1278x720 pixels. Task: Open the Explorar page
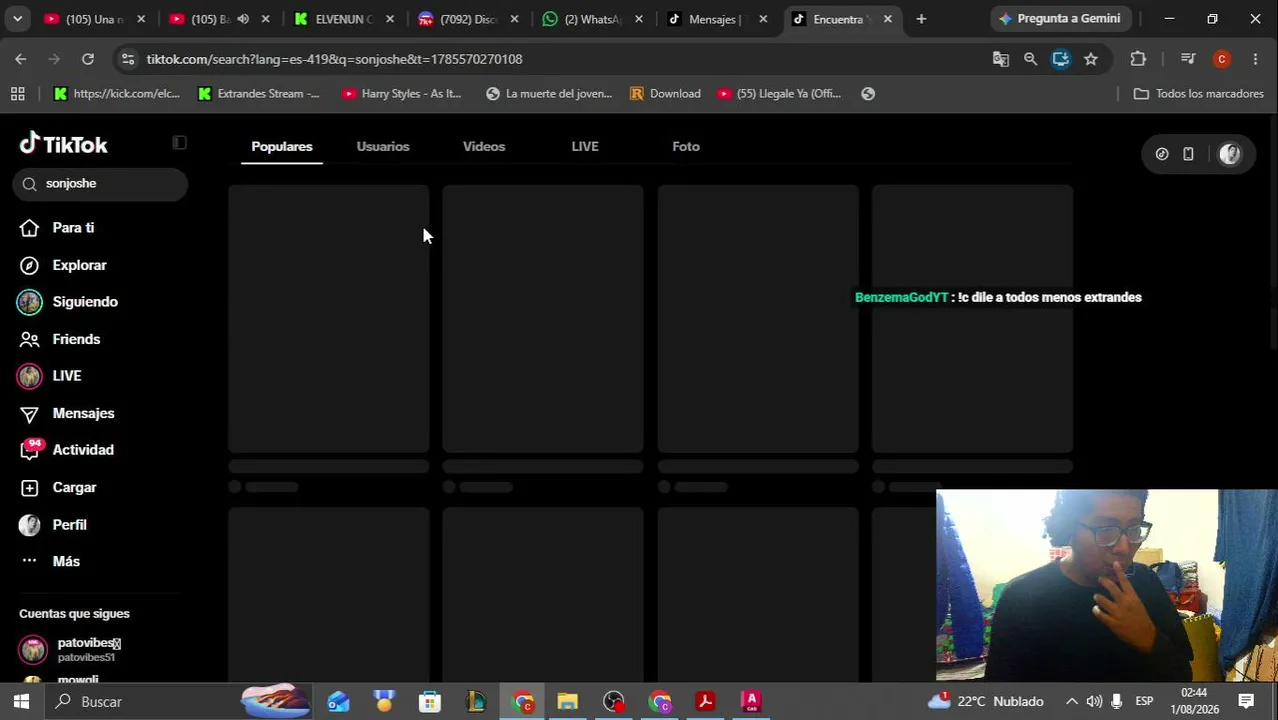pos(79,265)
